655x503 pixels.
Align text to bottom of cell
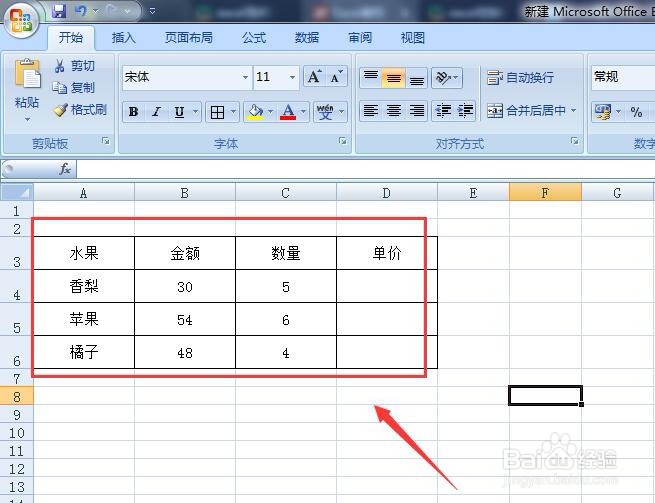tap(416, 78)
